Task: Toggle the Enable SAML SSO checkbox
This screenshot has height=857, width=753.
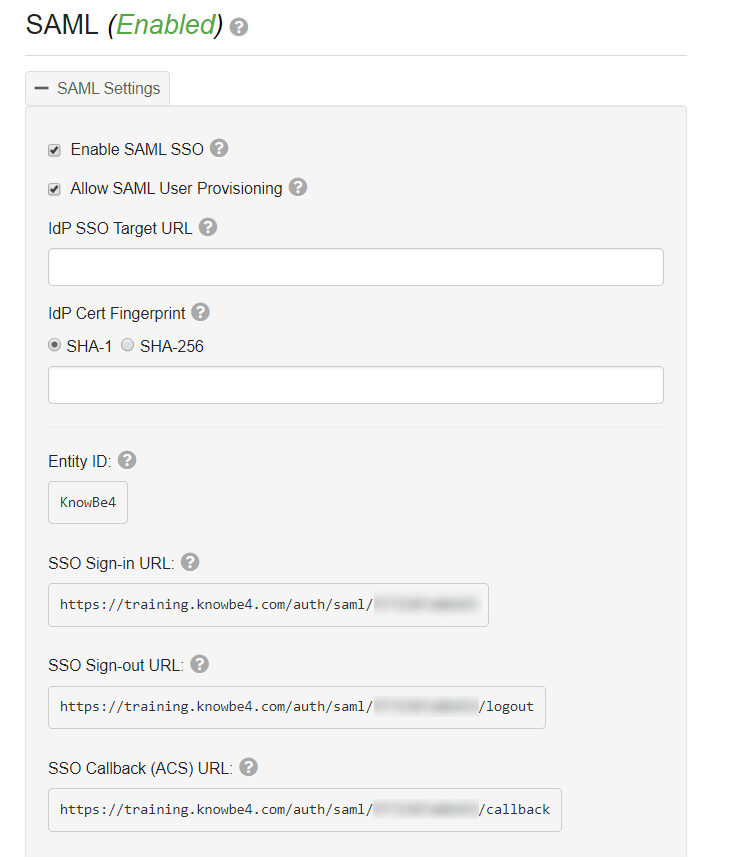Action: tap(55, 150)
